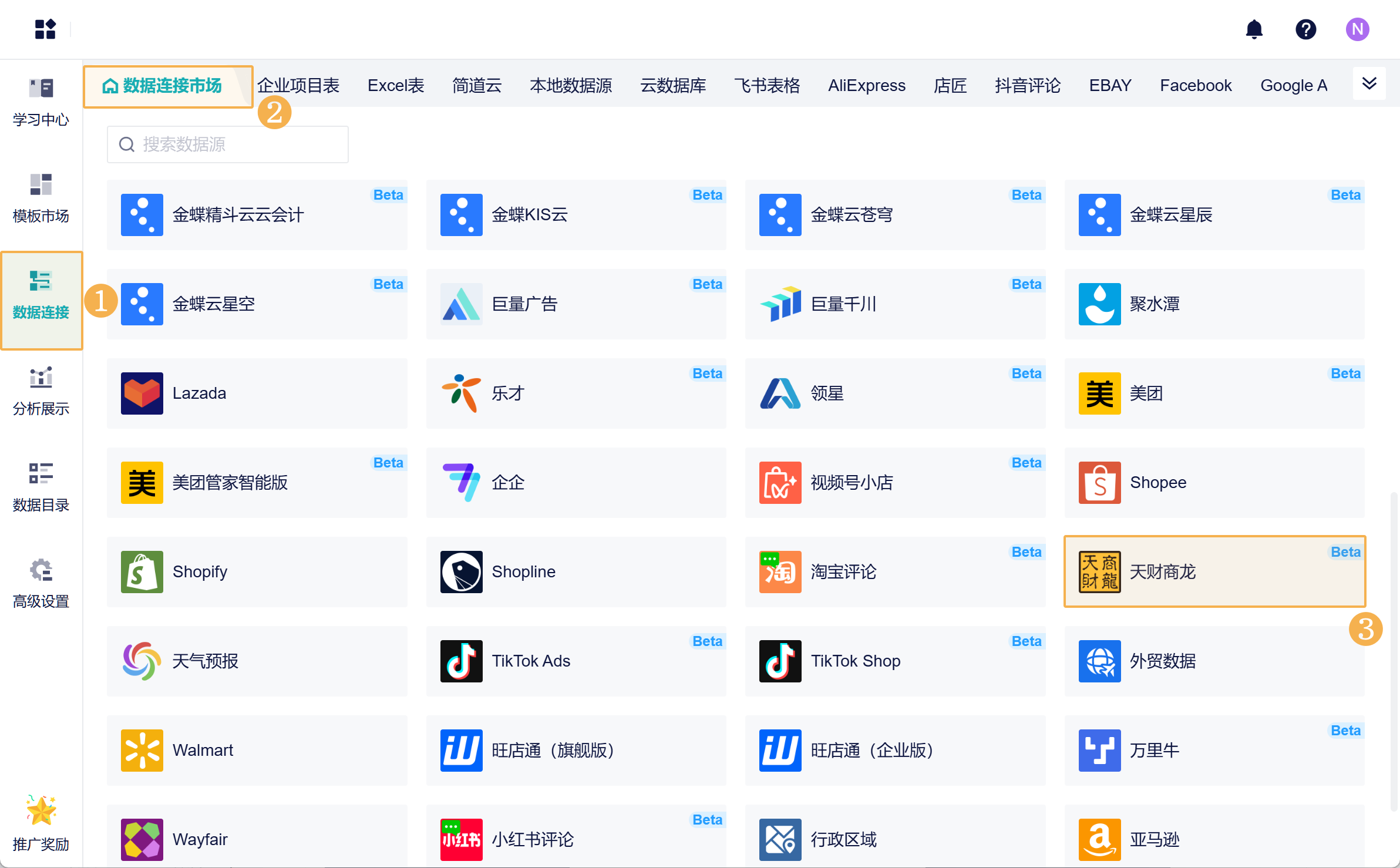
Task: Open 学习中心 in the sidebar
Action: pyautogui.click(x=41, y=103)
